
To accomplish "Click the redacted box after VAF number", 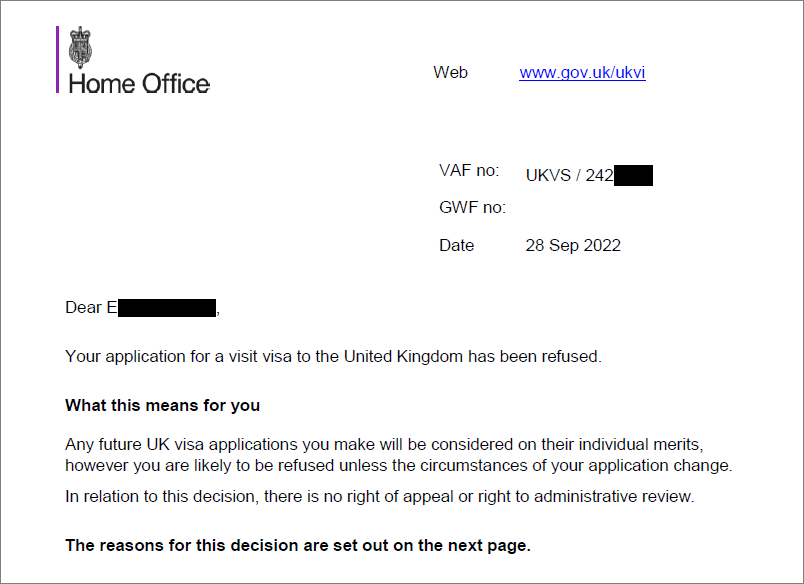I will coord(633,175).
